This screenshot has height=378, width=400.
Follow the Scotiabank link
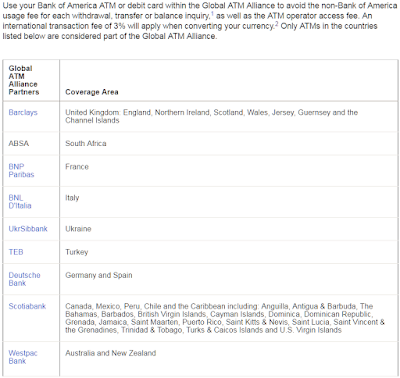point(27,306)
